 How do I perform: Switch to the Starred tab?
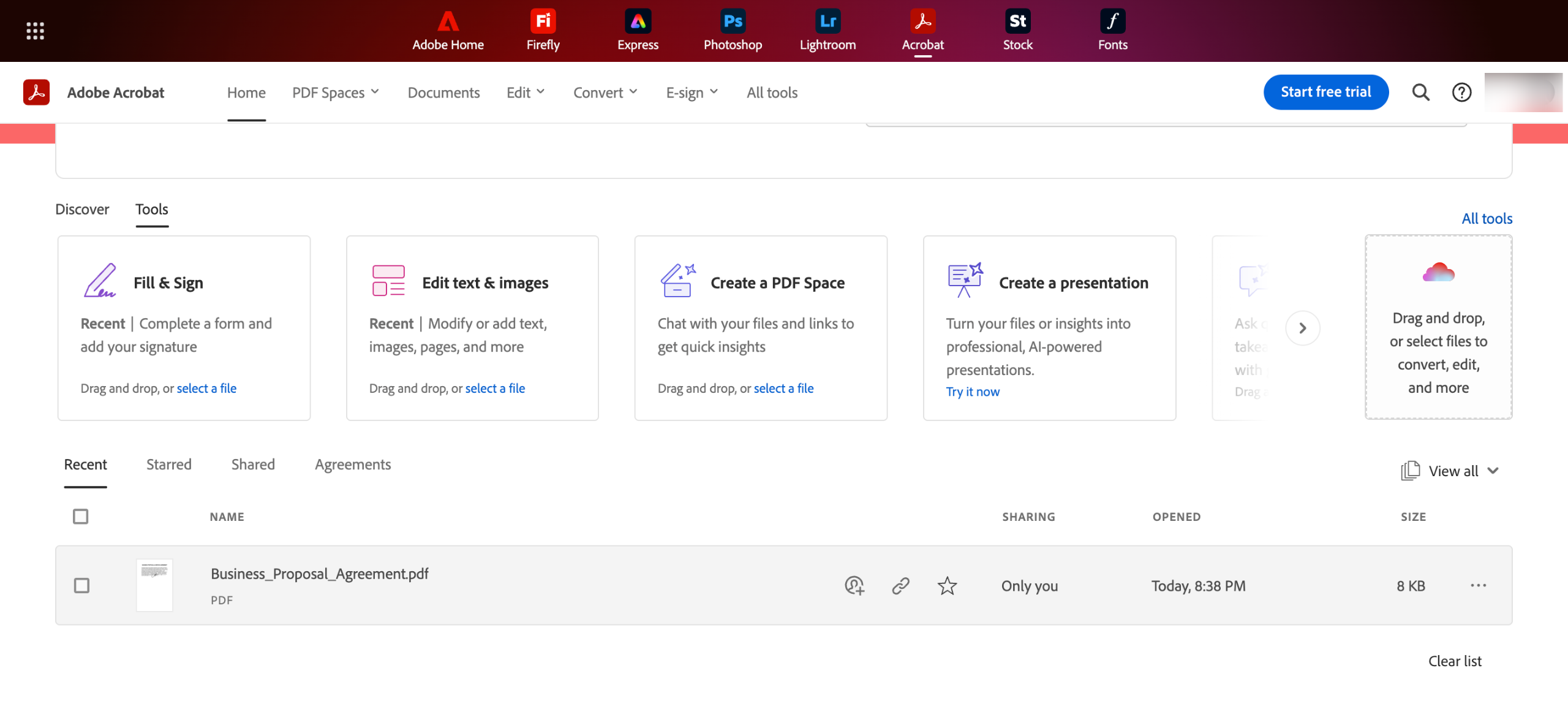pos(169,465)
